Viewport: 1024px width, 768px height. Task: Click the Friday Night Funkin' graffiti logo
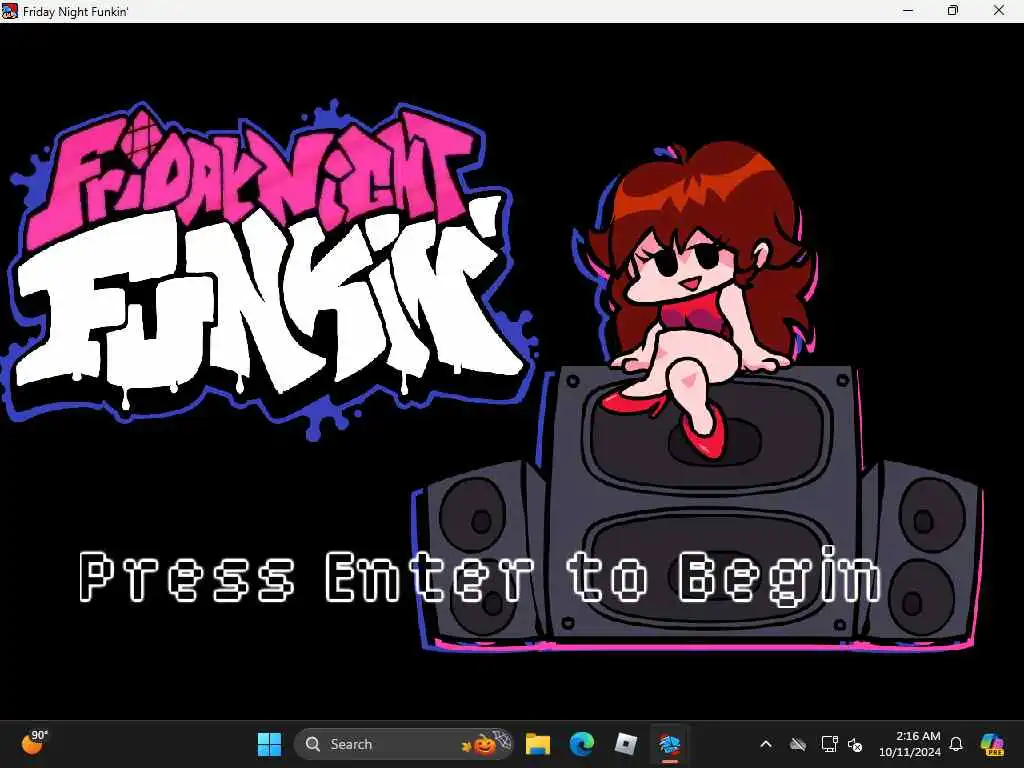tap(269, 269)
